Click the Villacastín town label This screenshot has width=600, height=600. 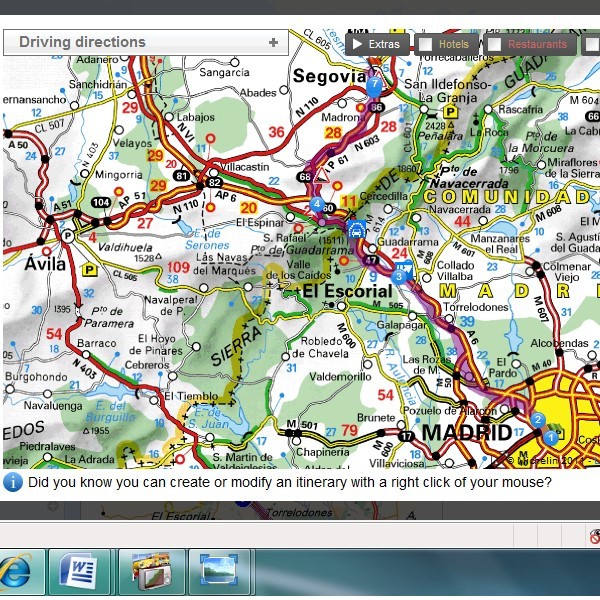(x=245, y=167)
